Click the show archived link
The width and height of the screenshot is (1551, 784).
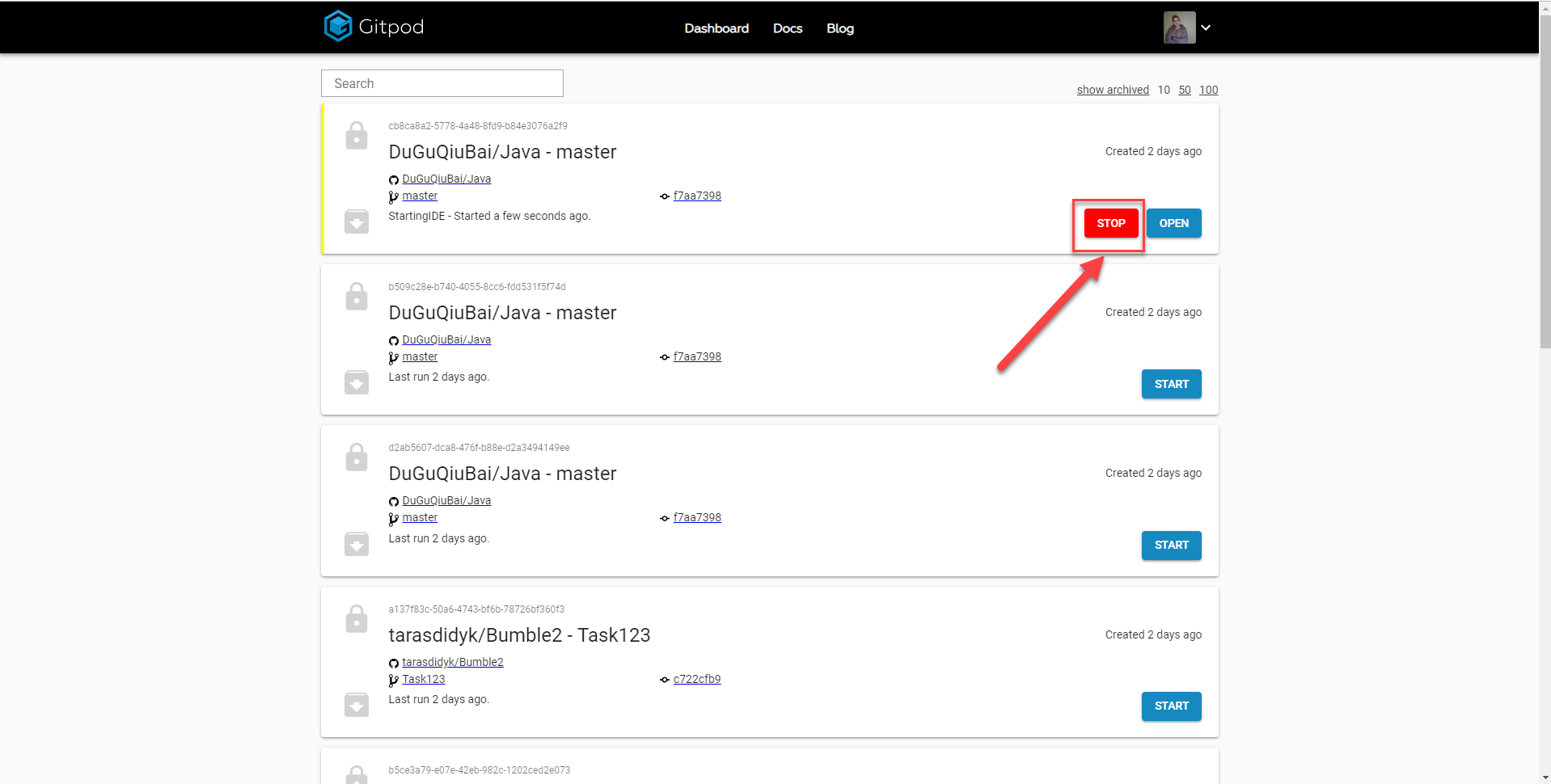(x=1113, y=90)
